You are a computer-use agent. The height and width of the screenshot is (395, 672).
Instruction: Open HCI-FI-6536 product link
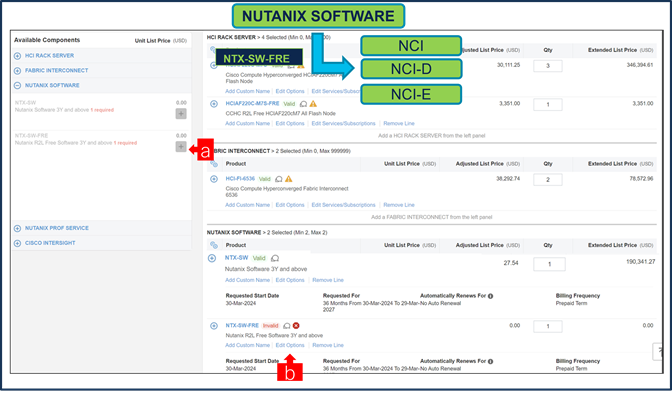pyautogui.click(x=240, y=179)
